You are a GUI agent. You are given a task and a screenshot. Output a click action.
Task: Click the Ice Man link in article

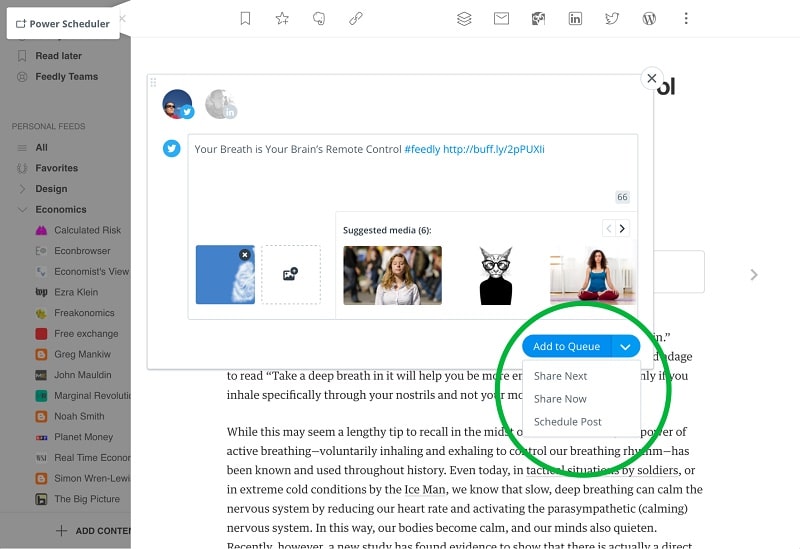pyautogui.click(x=424, y=490)
